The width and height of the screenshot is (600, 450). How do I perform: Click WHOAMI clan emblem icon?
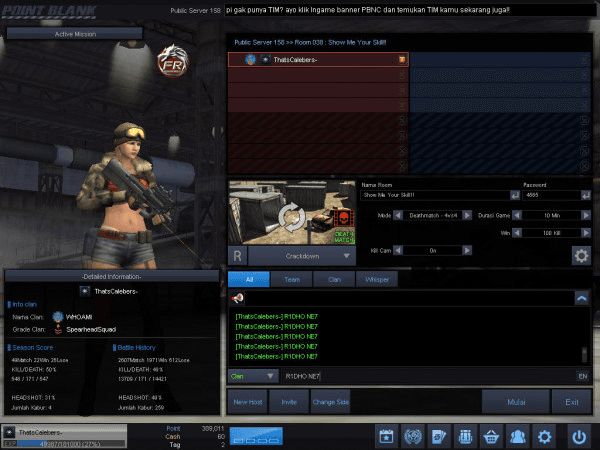[58, 317]
